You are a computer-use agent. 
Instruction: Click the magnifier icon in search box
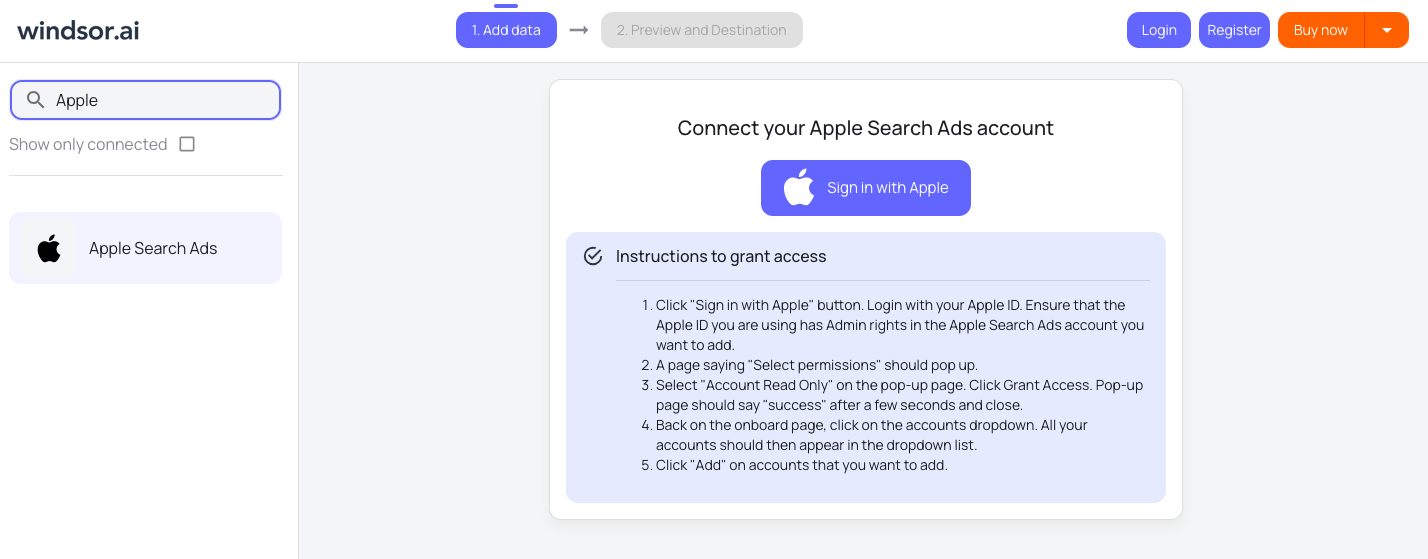(x=36, y=100)
